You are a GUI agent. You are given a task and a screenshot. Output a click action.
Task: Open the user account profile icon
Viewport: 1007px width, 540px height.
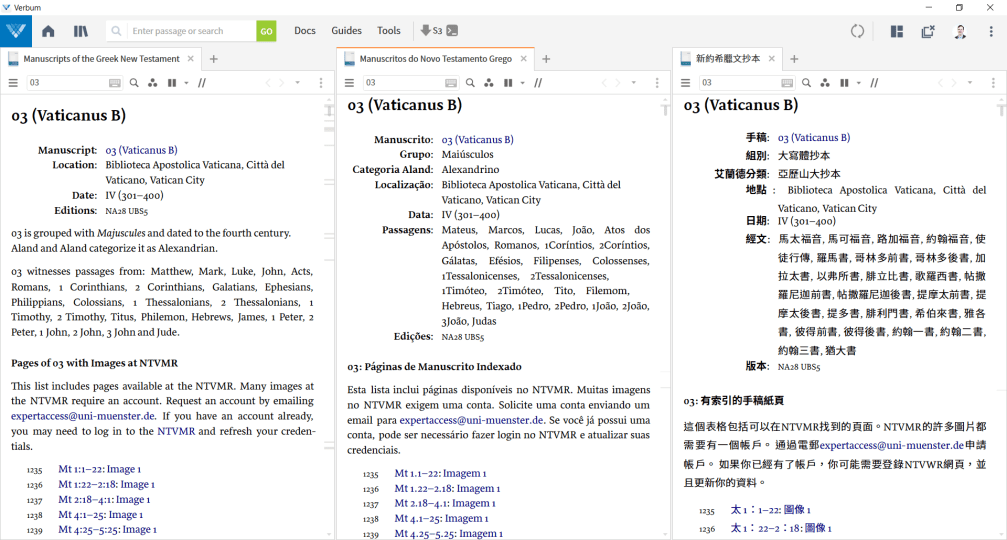coord(960,31)
